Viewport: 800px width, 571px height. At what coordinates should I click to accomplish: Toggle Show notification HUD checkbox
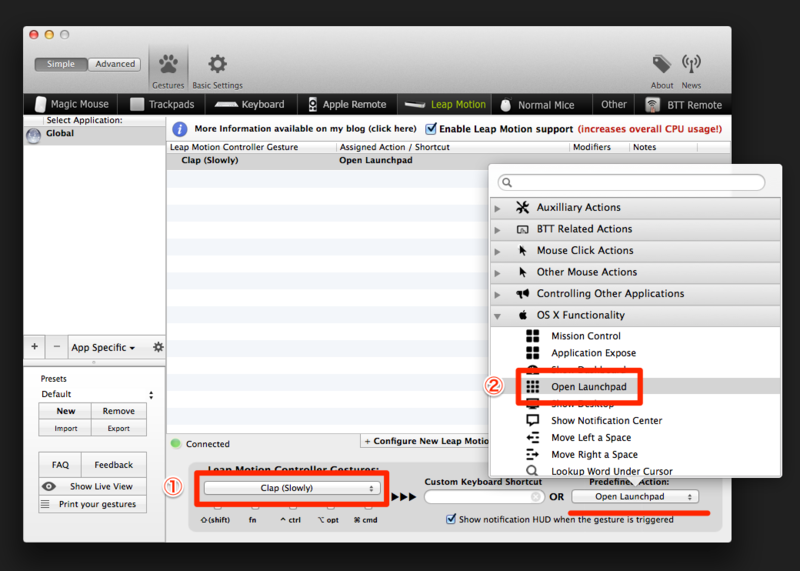click(451, 519)
